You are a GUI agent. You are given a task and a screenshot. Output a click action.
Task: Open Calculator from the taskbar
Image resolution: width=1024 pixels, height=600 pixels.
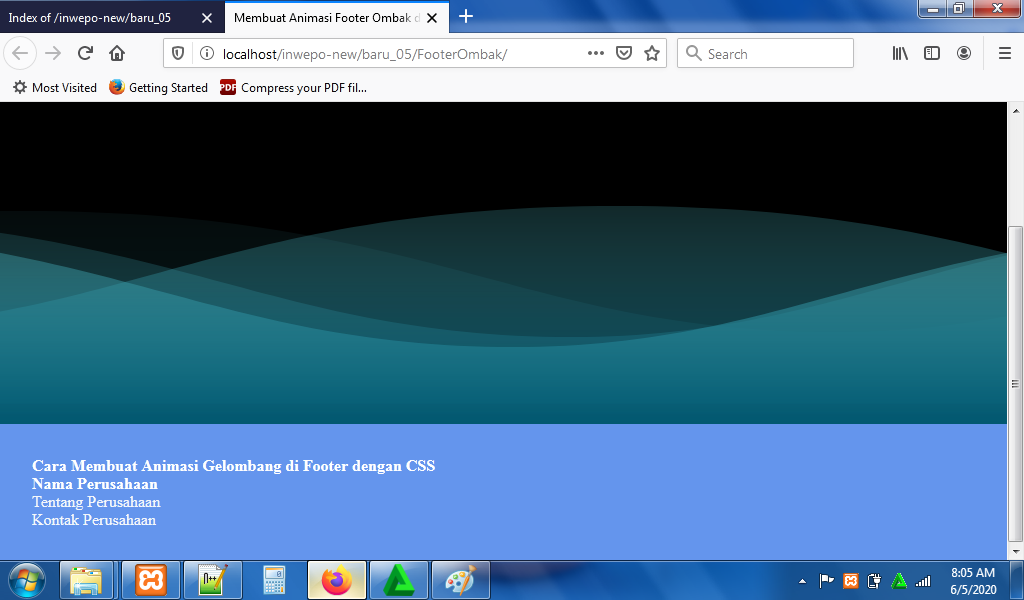point(274,580)
